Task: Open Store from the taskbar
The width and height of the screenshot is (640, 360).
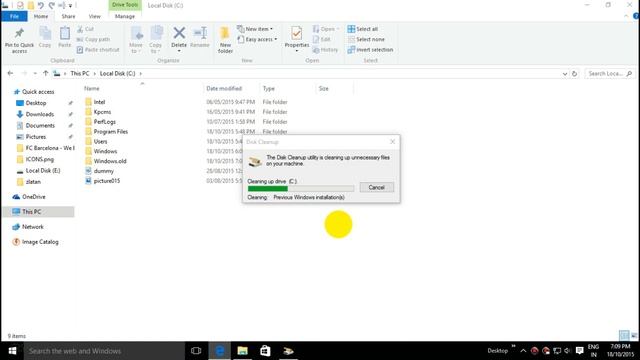Action: (265, 351)
